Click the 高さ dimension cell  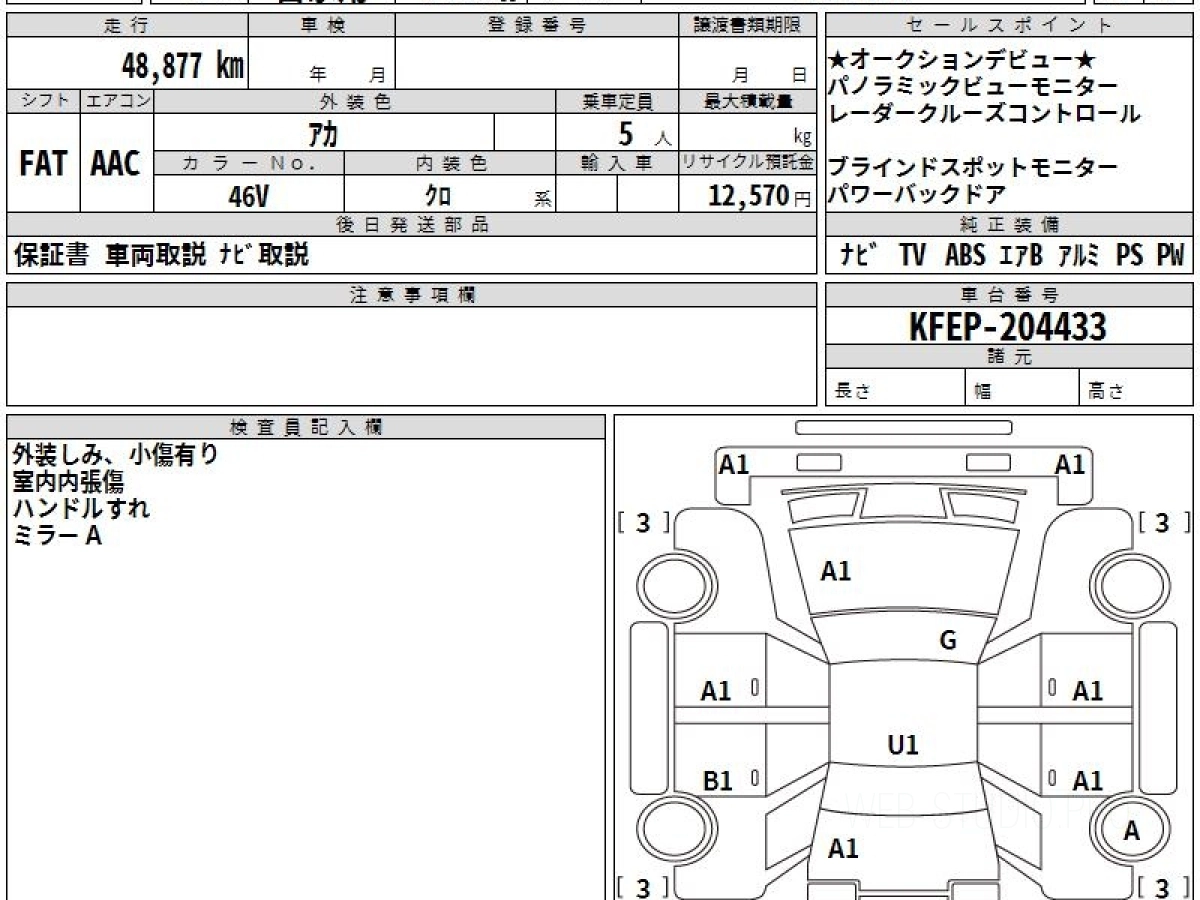point(1137,389)
